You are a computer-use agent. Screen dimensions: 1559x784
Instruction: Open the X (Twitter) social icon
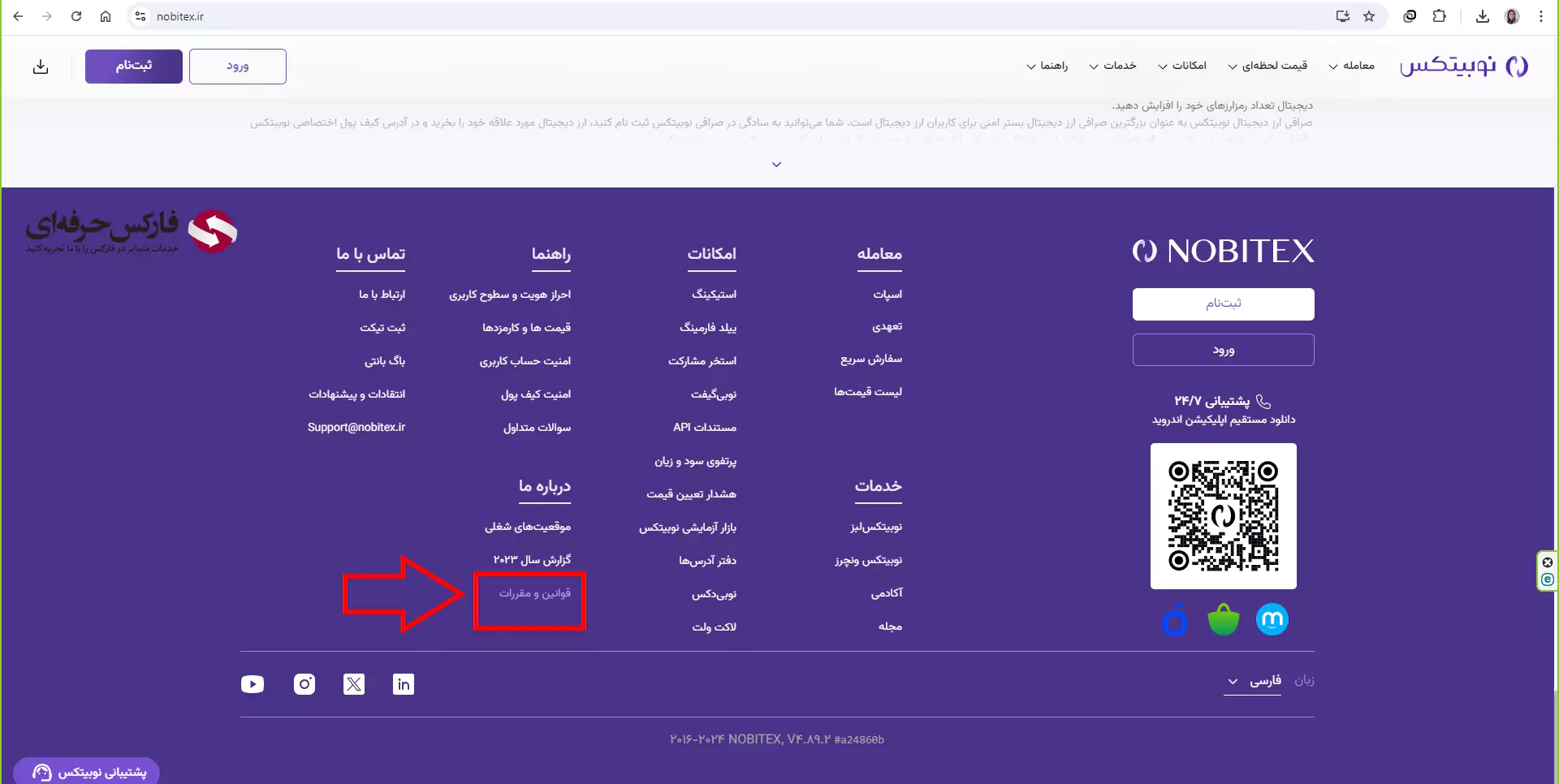[x=354, y=684]
